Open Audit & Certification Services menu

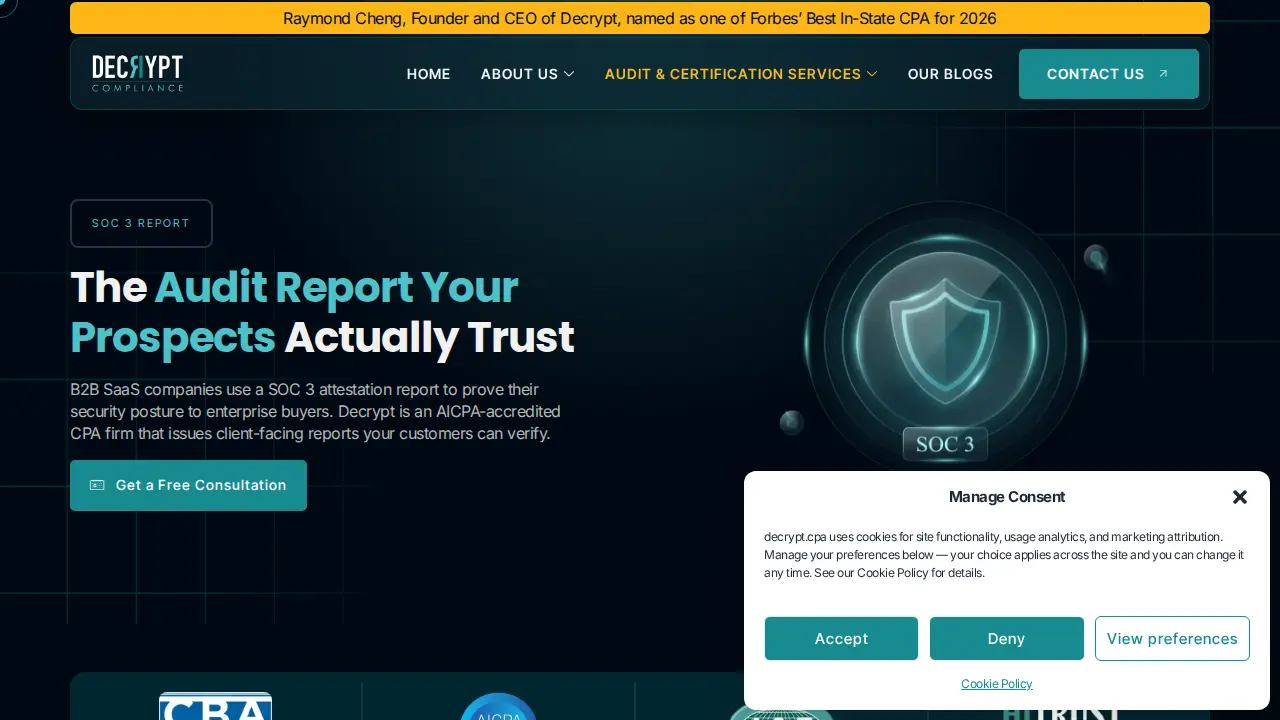pyautogui.click(x=732, y=74)
